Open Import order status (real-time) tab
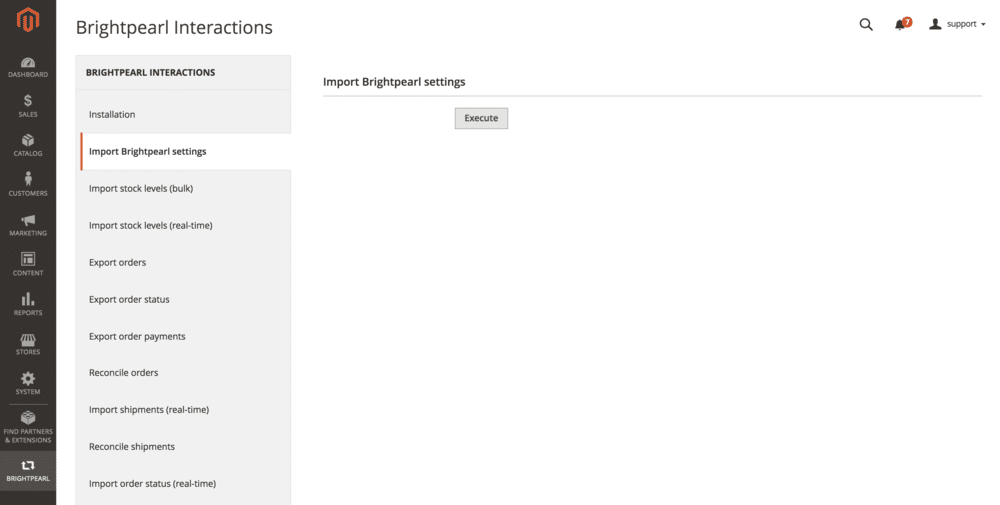The width and height of the screenshot is (1000, 505). [x=152, y=484]
